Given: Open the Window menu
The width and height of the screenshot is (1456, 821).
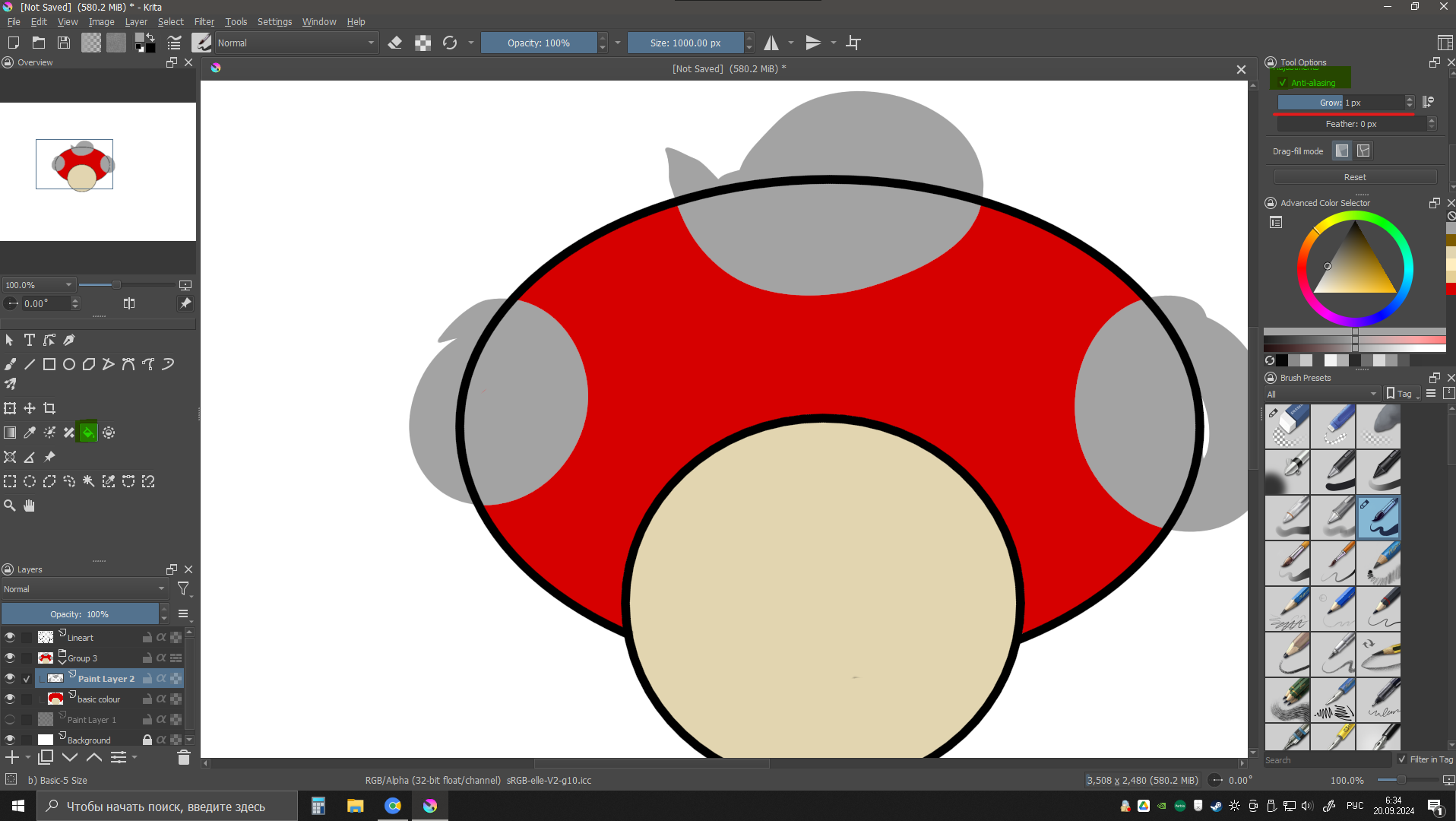Looking at the screenshot, I should point(319,22).
